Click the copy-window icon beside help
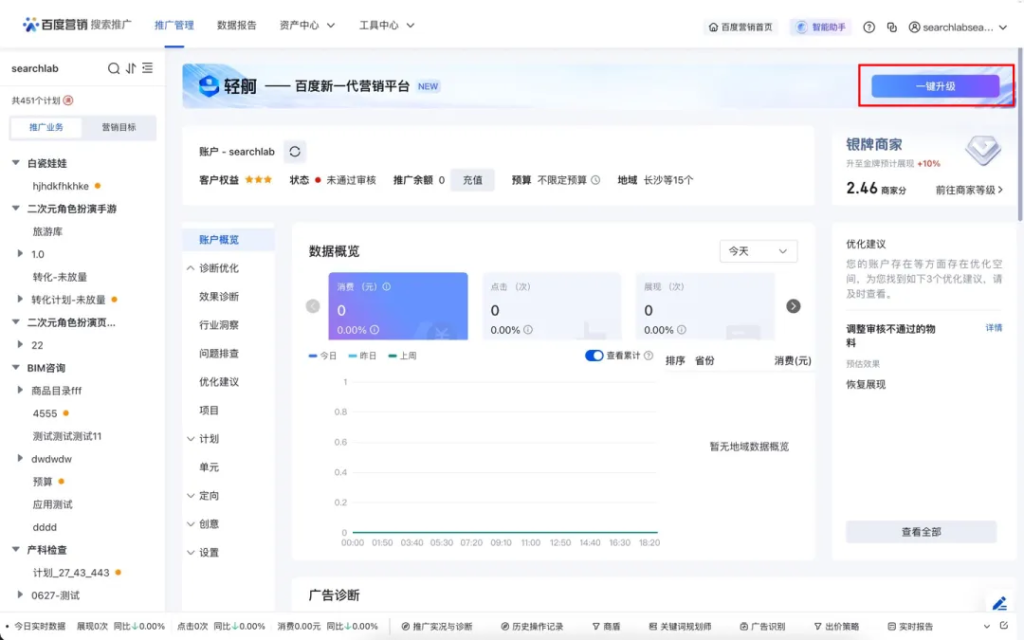The width and height of the screenshot is (1024, 640). click(x=891, y=27)
